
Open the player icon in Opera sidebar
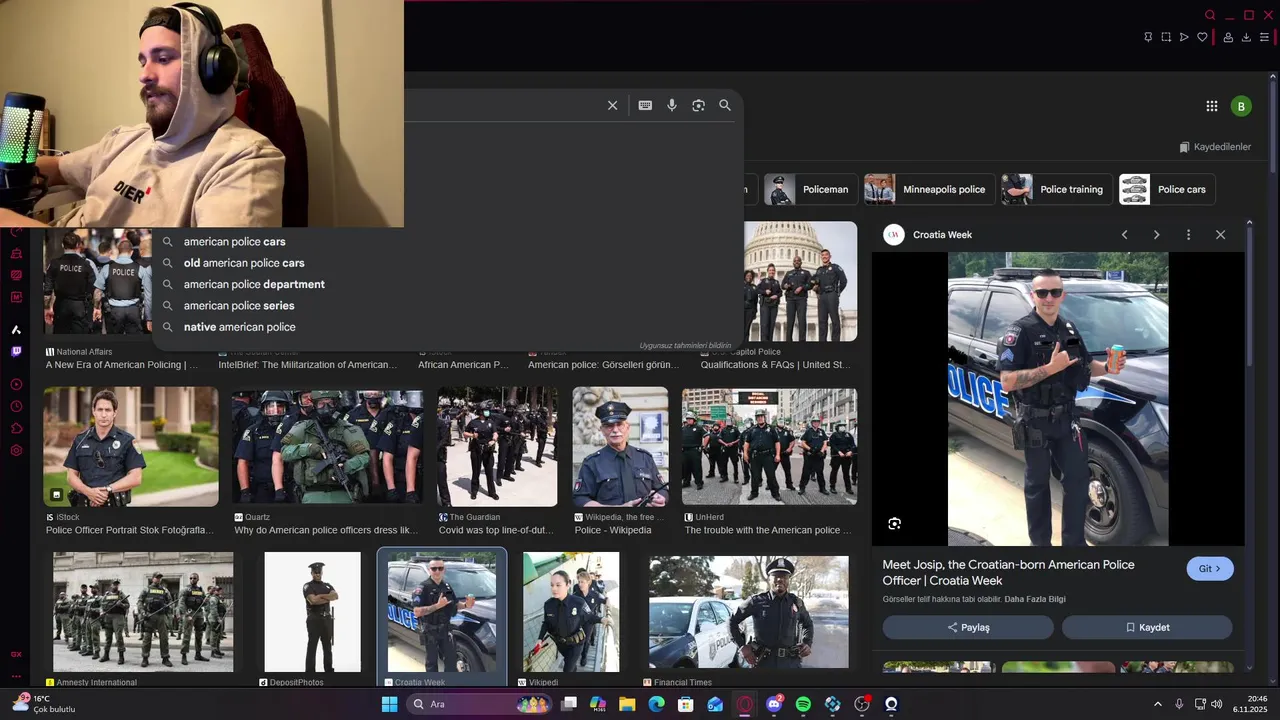coord(16,384)
